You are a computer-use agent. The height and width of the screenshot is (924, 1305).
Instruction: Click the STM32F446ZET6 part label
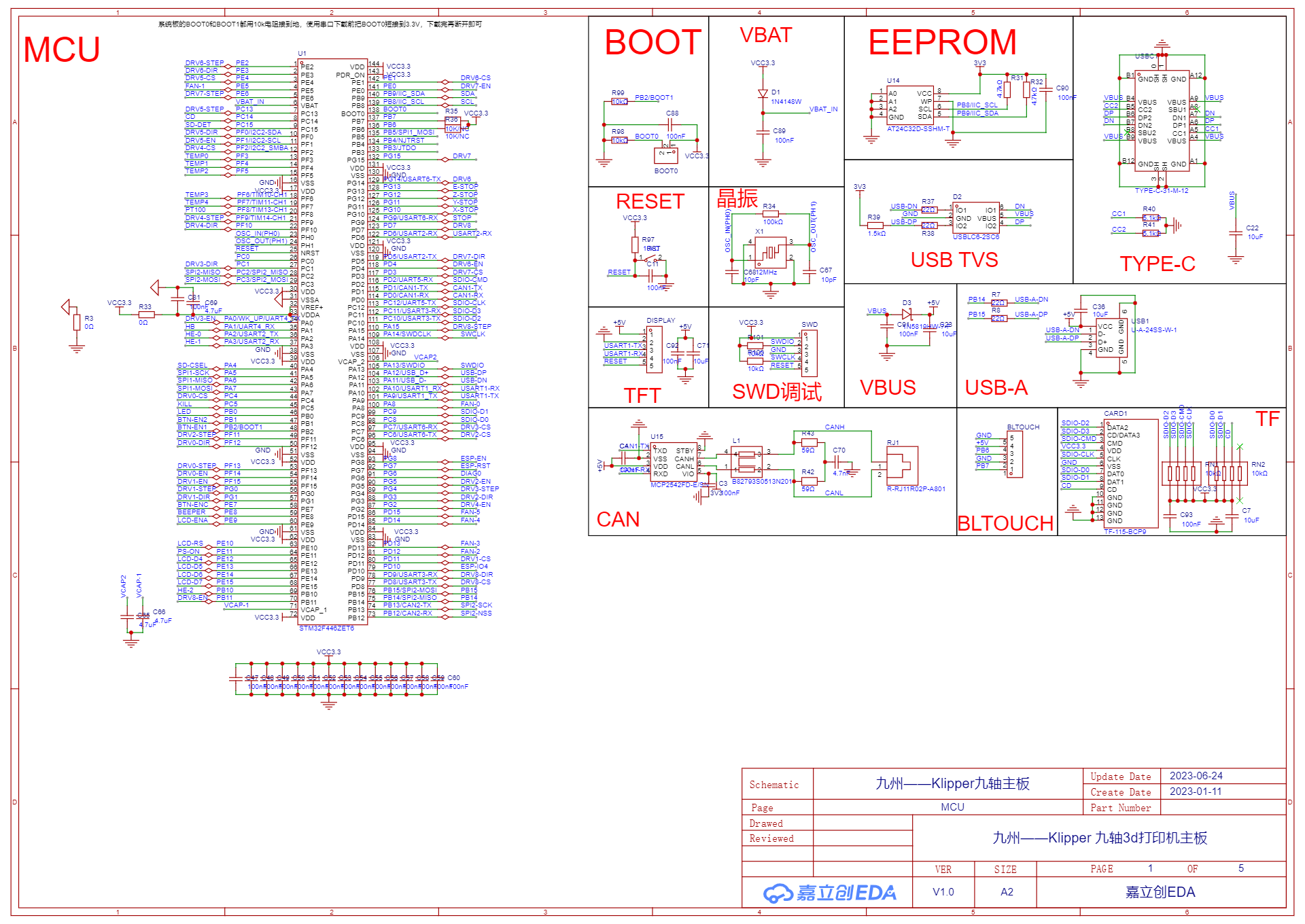click(x=327, y=628)
